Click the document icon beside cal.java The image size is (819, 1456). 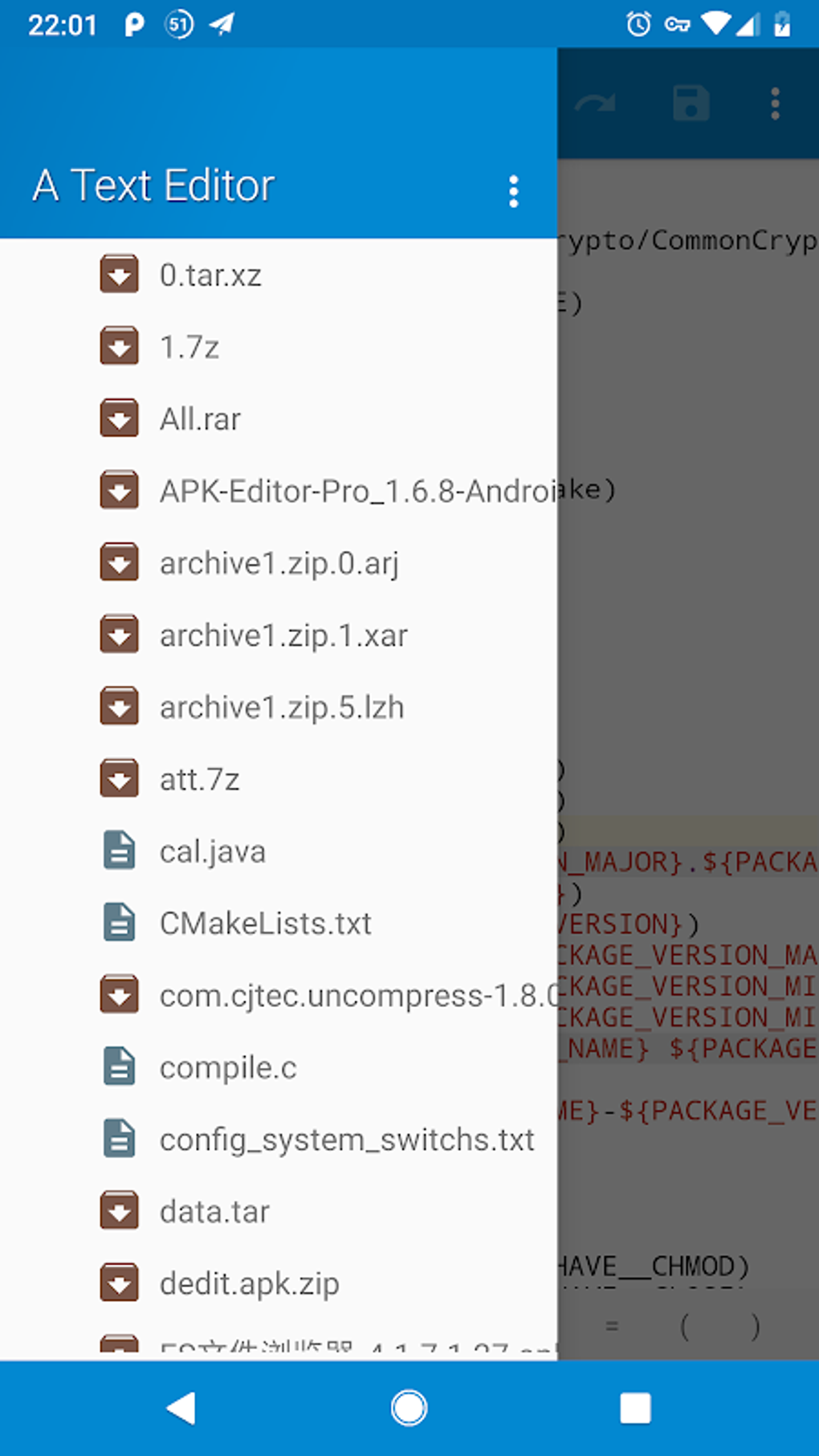coord(119,850)
